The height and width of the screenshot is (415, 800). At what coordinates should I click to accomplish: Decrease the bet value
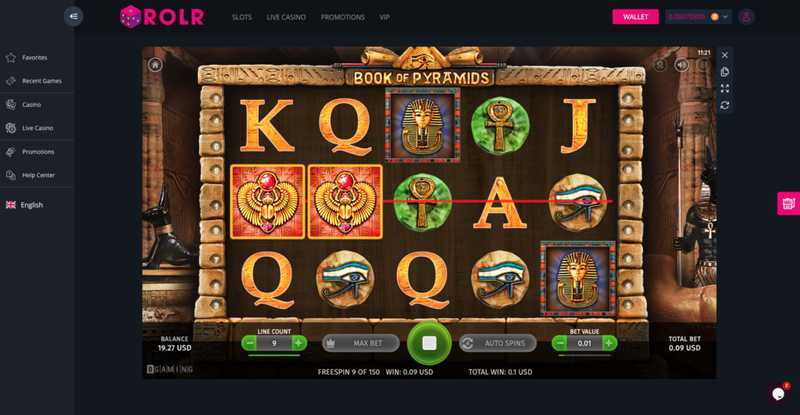pyautogui.click(x=560, y=343)
